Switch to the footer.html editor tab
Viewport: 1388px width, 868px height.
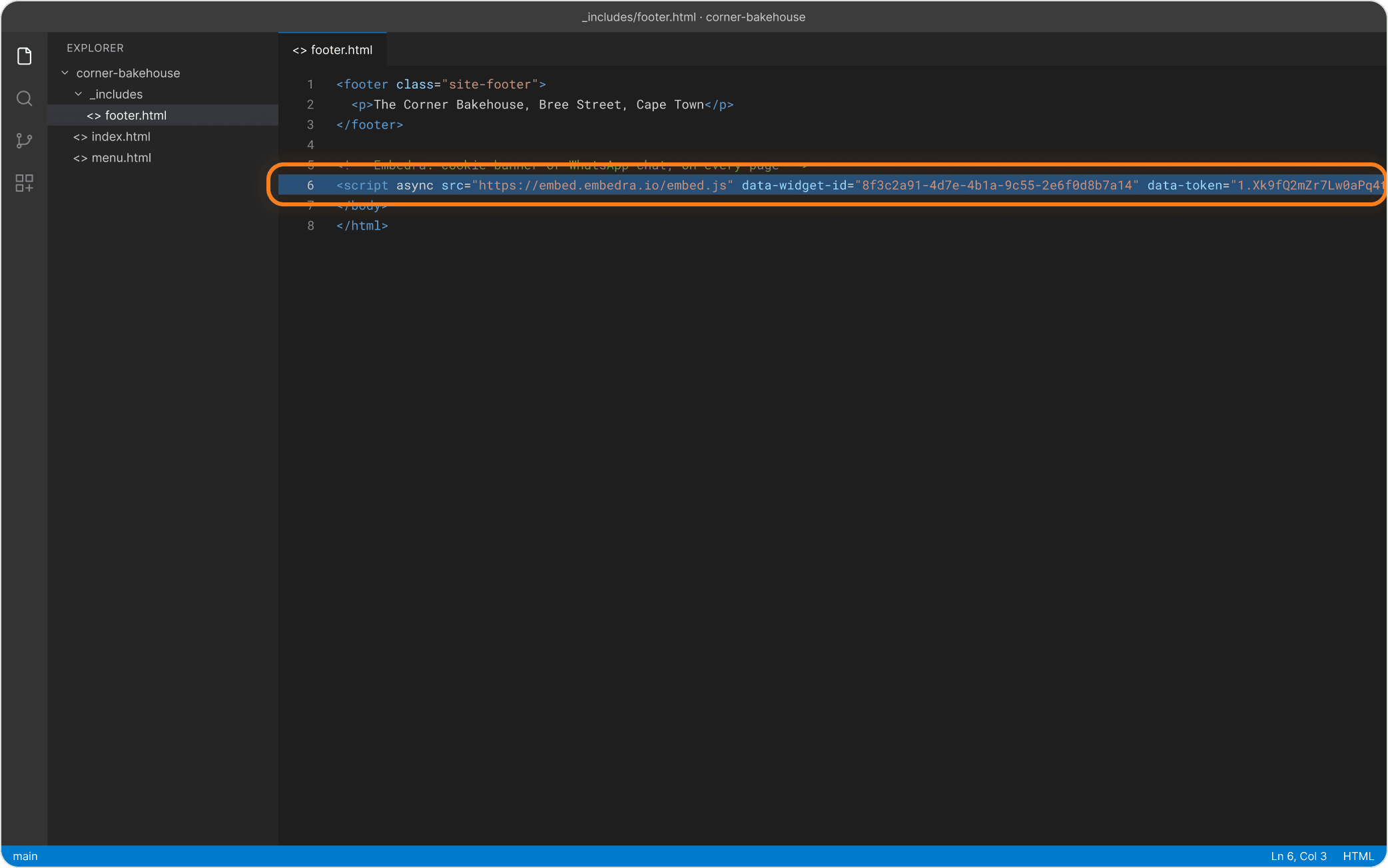tap(332, 50)
